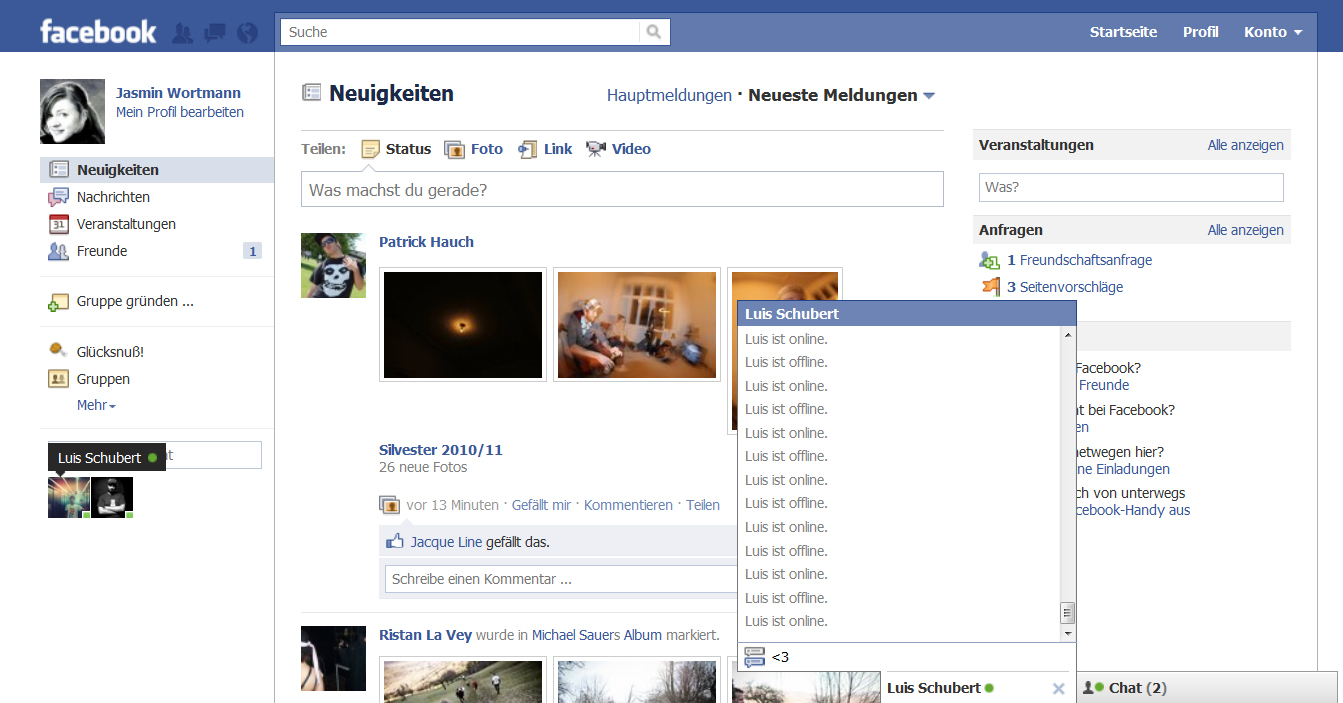Click the Suche search field
This screenshot has width=1343, height=703.
(460, 32)
